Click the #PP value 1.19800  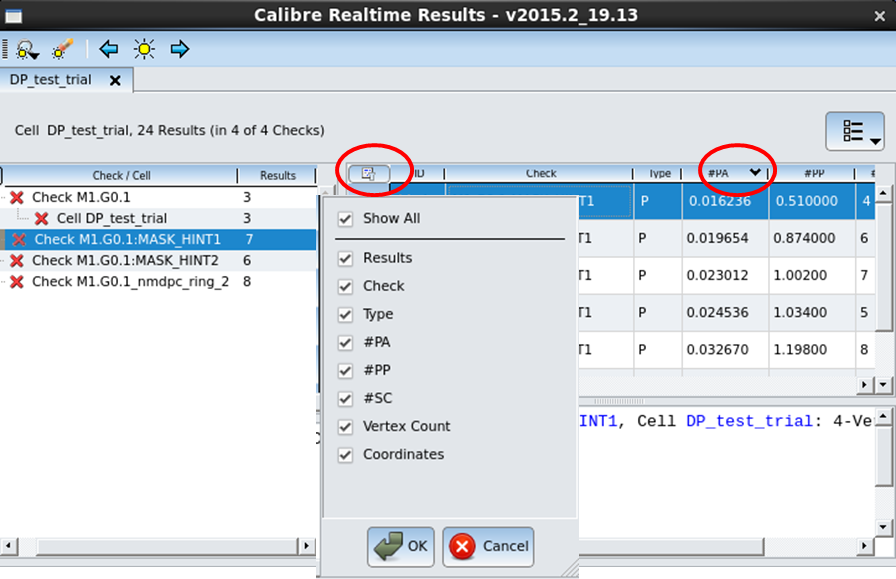800,350
